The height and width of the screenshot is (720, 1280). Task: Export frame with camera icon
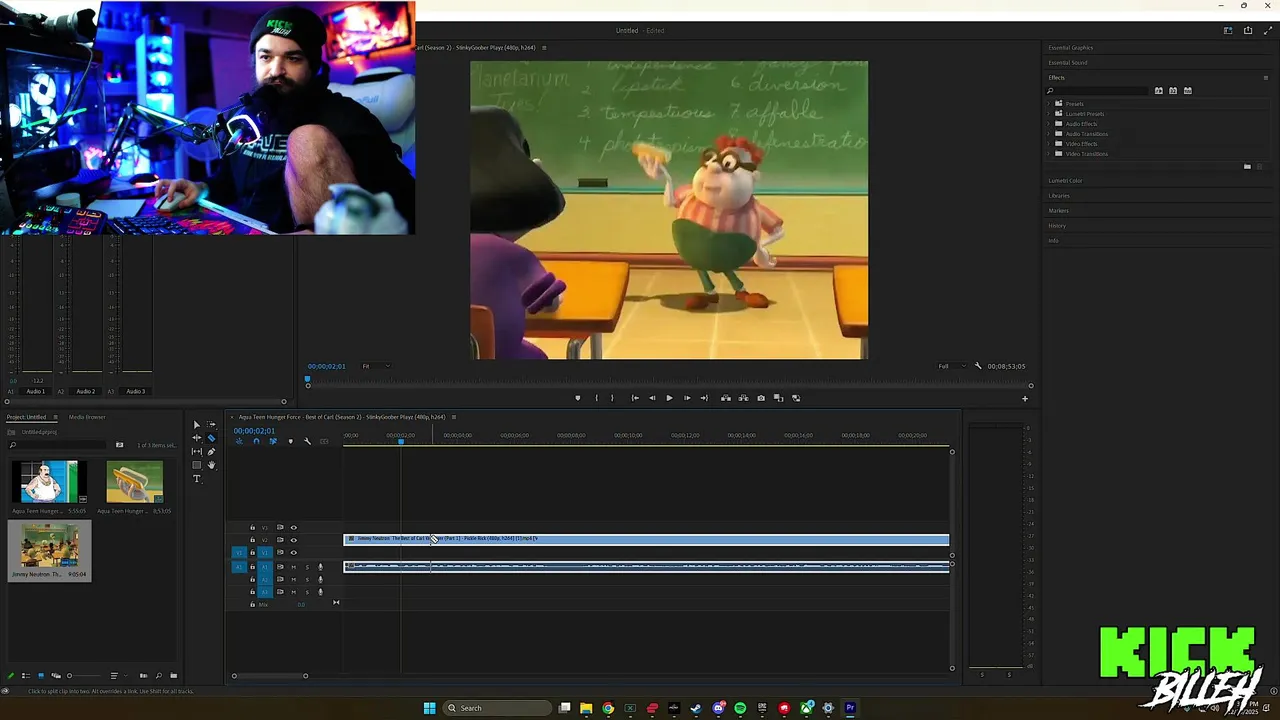[x=761, y=398]
